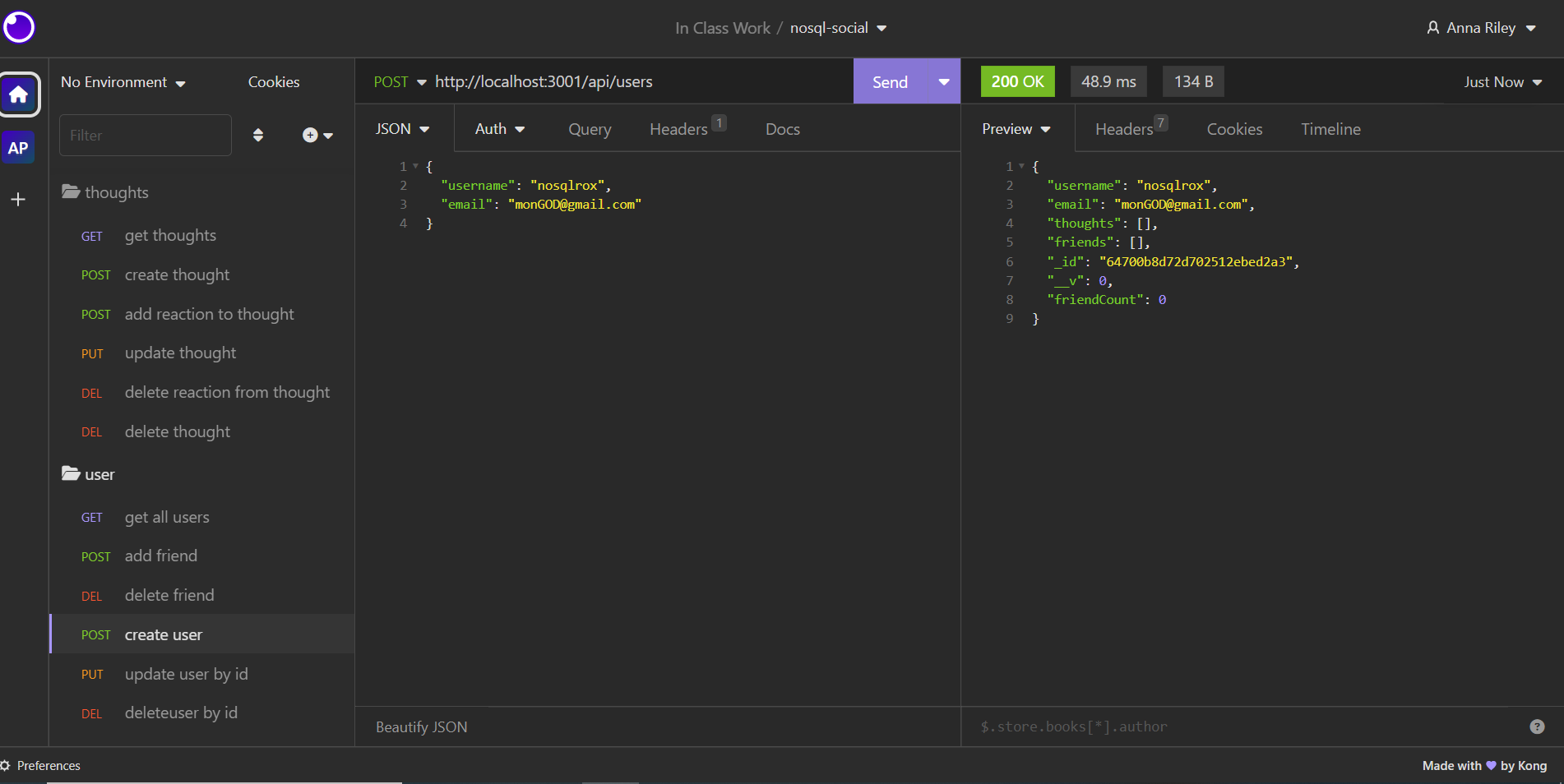Open the POST method dropdown

[x=399, y=81]
